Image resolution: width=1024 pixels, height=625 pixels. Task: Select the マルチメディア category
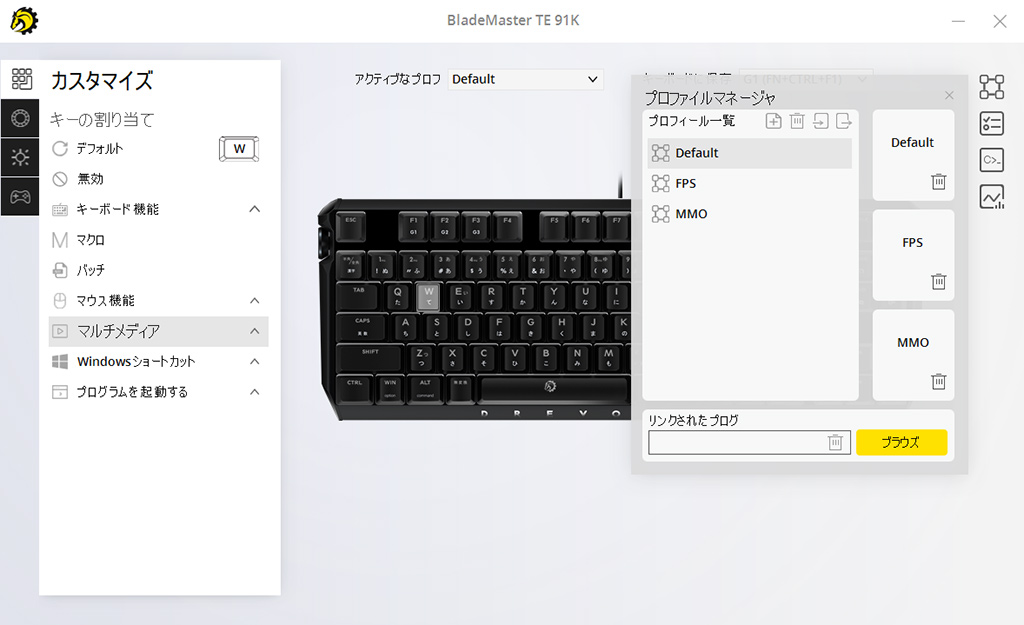pyautogui.click(x=159, y=331)
